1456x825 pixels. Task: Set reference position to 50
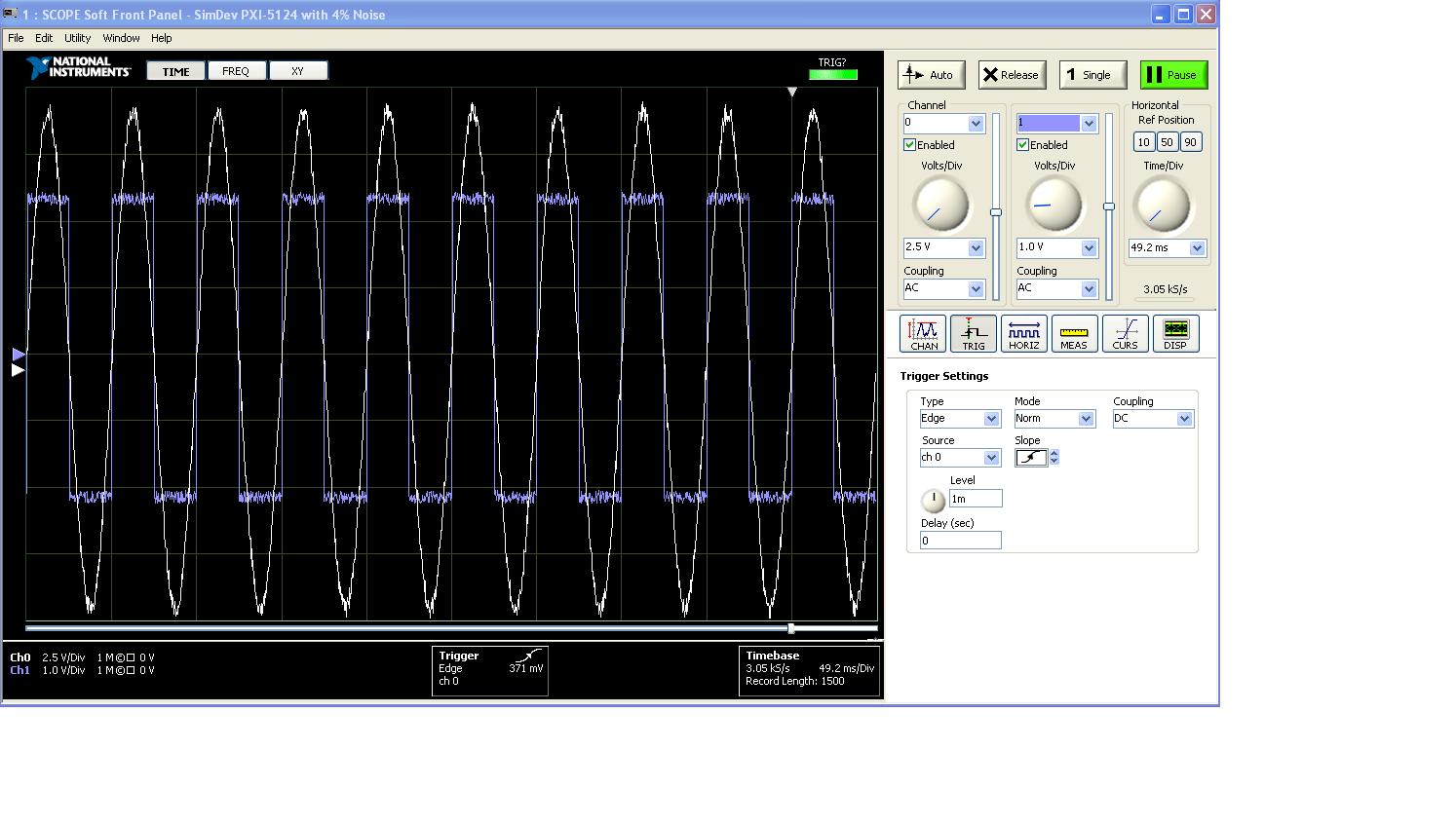[x=1167, y=142]
